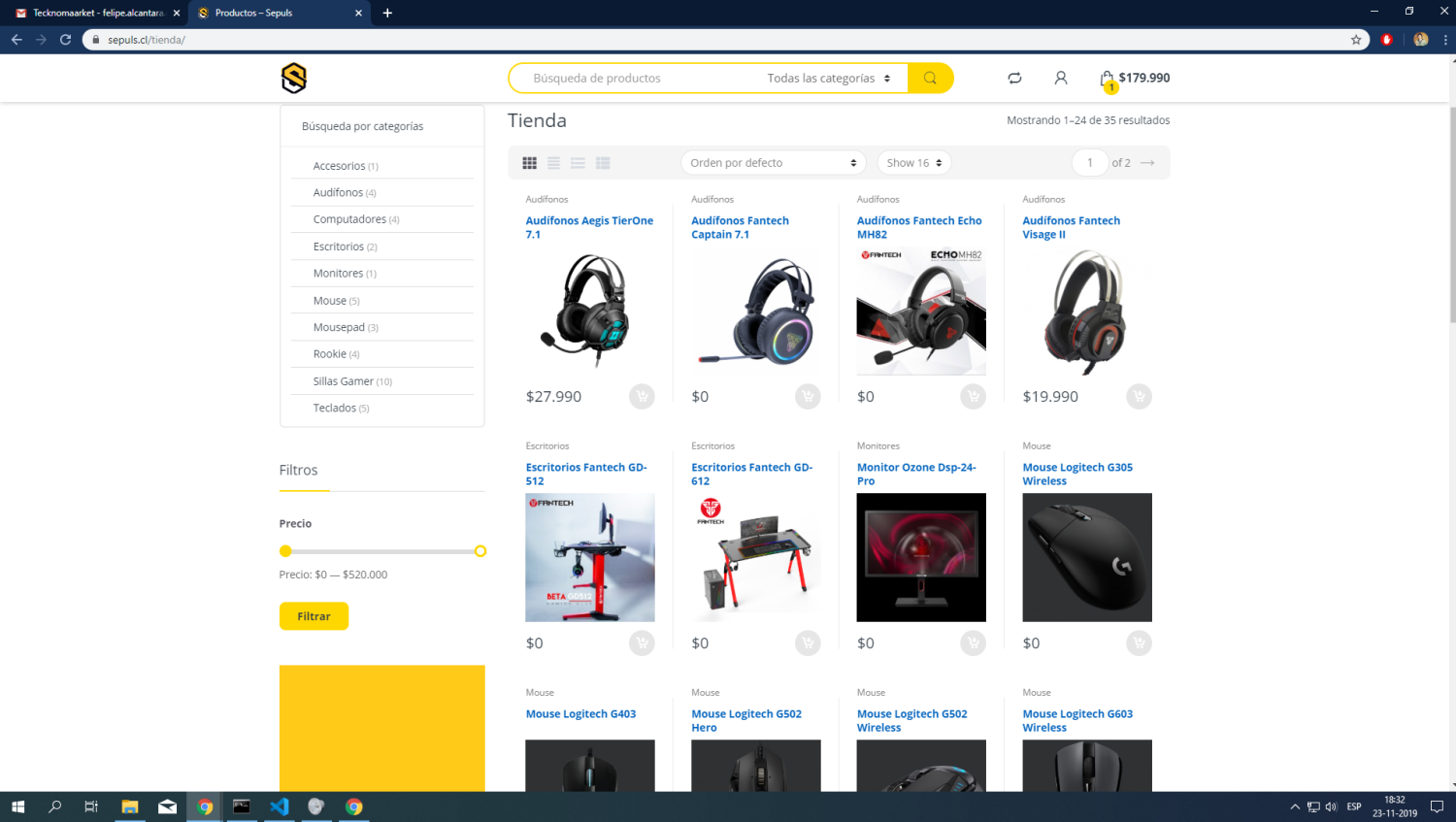Open Windows search from taskbar
Screen dimensions: 1456x822
point(54,806)
